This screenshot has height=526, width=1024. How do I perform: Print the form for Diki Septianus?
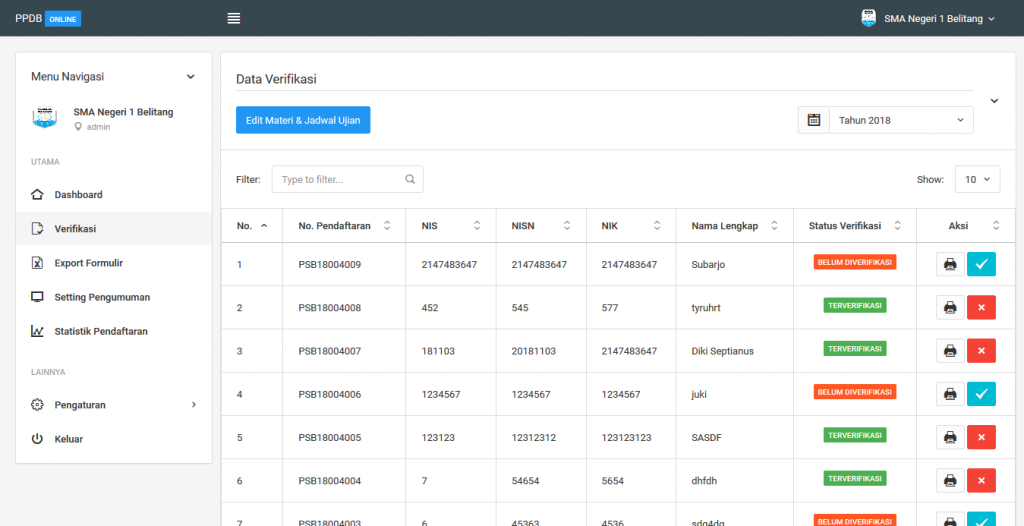950,351
